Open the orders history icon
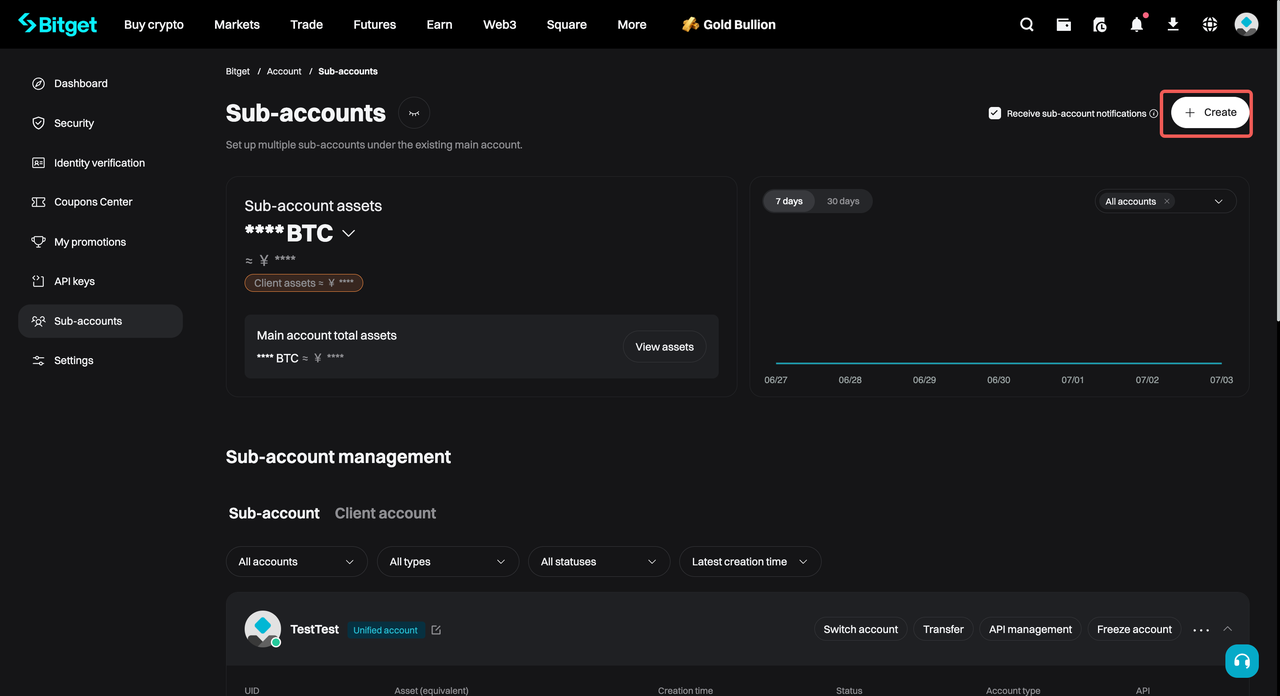Image resolution: width=1280 pixels, height=696 pixels. tap(1100, 24)
